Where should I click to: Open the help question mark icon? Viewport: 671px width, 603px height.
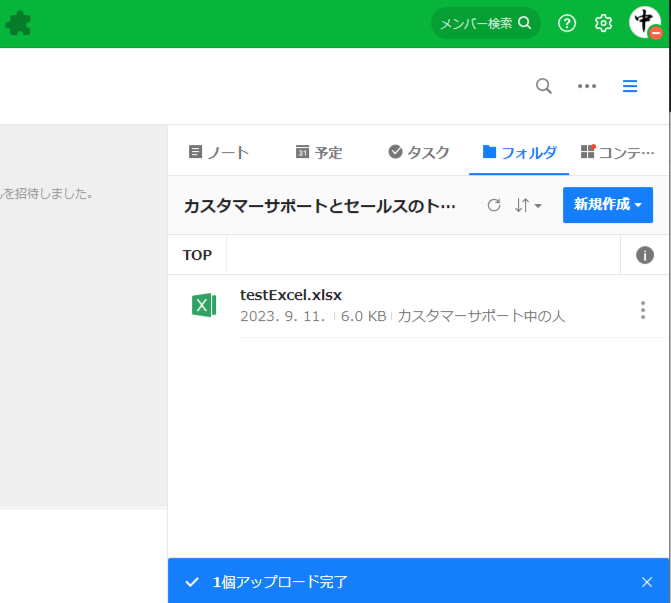coord(567,23)
